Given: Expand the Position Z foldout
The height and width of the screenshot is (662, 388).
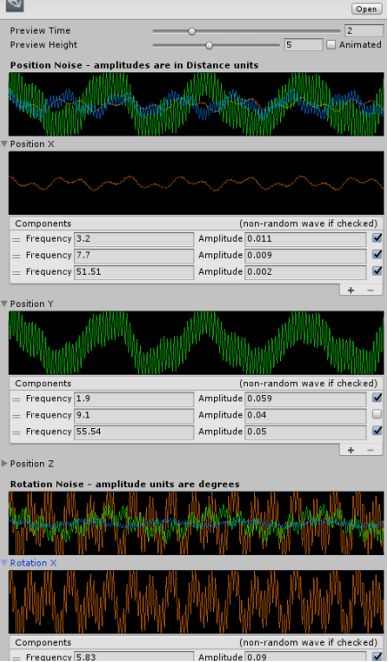Looking at the screenshot, I should point(5,464).
